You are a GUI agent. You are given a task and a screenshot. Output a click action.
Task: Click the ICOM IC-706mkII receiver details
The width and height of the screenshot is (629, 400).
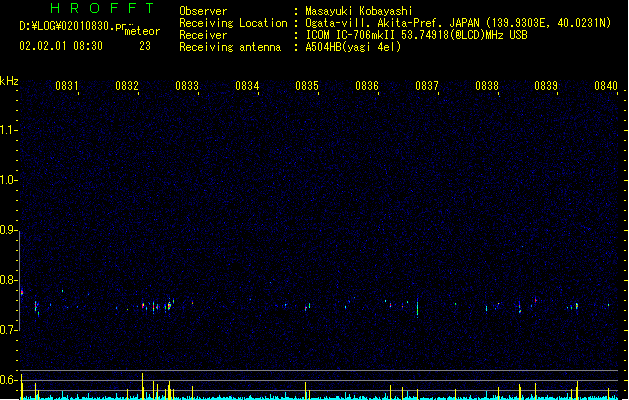coord(416,35)
